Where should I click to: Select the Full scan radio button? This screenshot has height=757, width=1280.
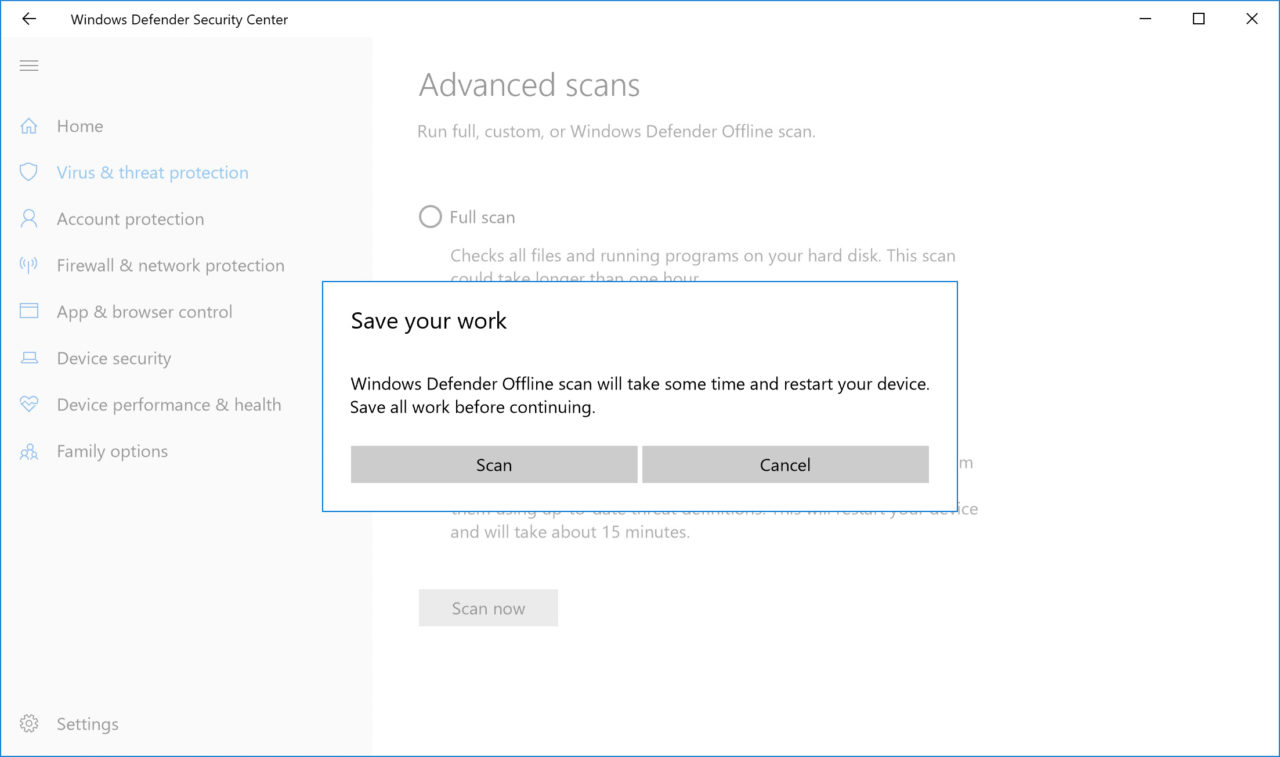[430, 216]
